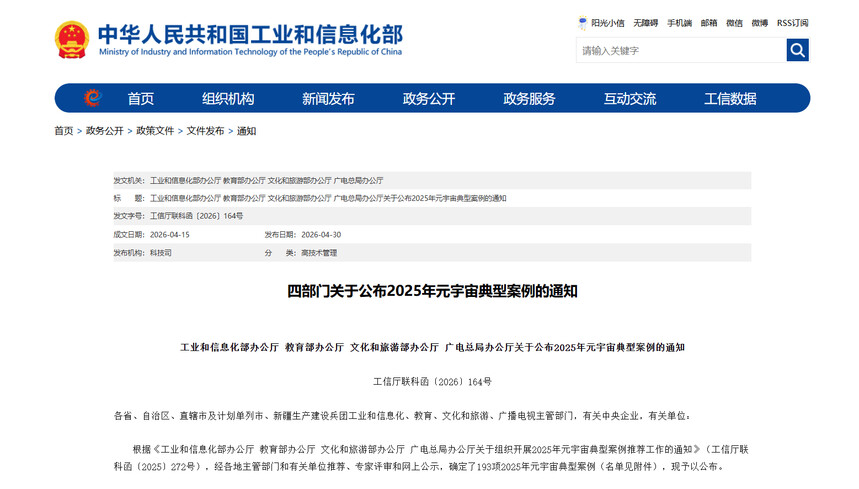Click the 邮箱 link in top bar
Image resolution: width=859 pixels, height=489 pixels.
tap(709, 23)
